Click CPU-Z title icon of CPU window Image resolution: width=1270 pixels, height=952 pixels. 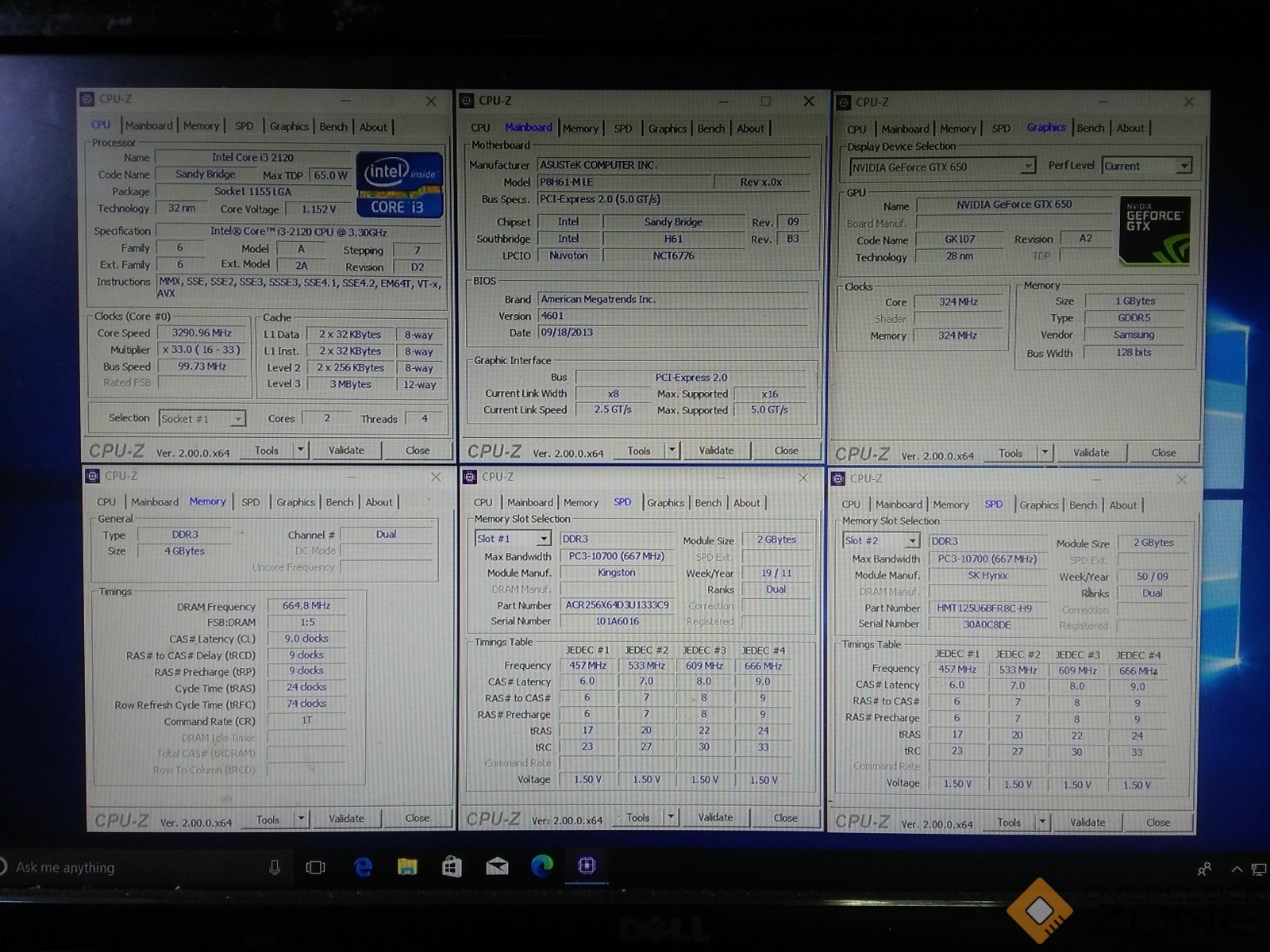[x=87, y=99]
